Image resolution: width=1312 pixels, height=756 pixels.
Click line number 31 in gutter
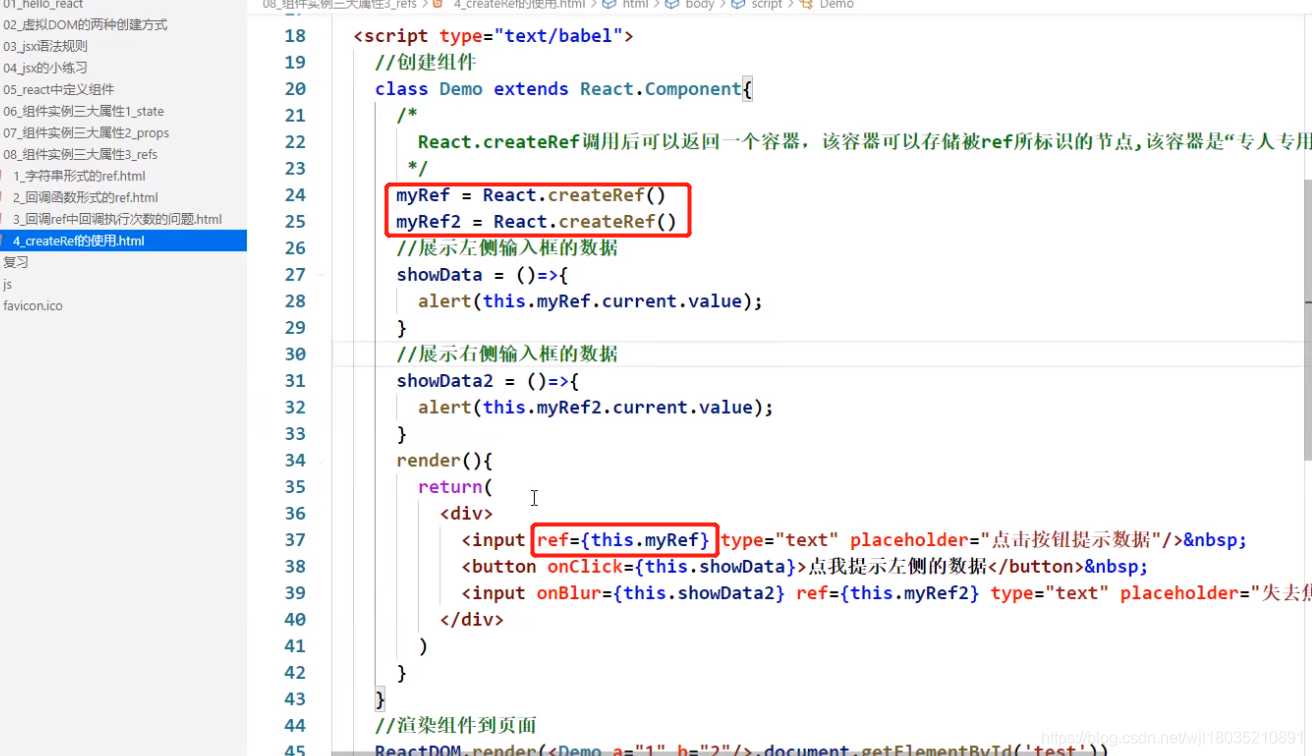(x=295, y=381)
